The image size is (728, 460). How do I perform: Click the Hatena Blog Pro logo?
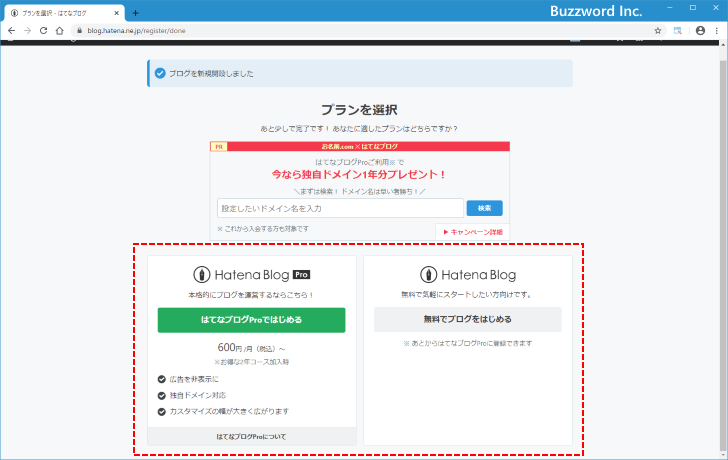pyautogui.click(x=252, y=275)
